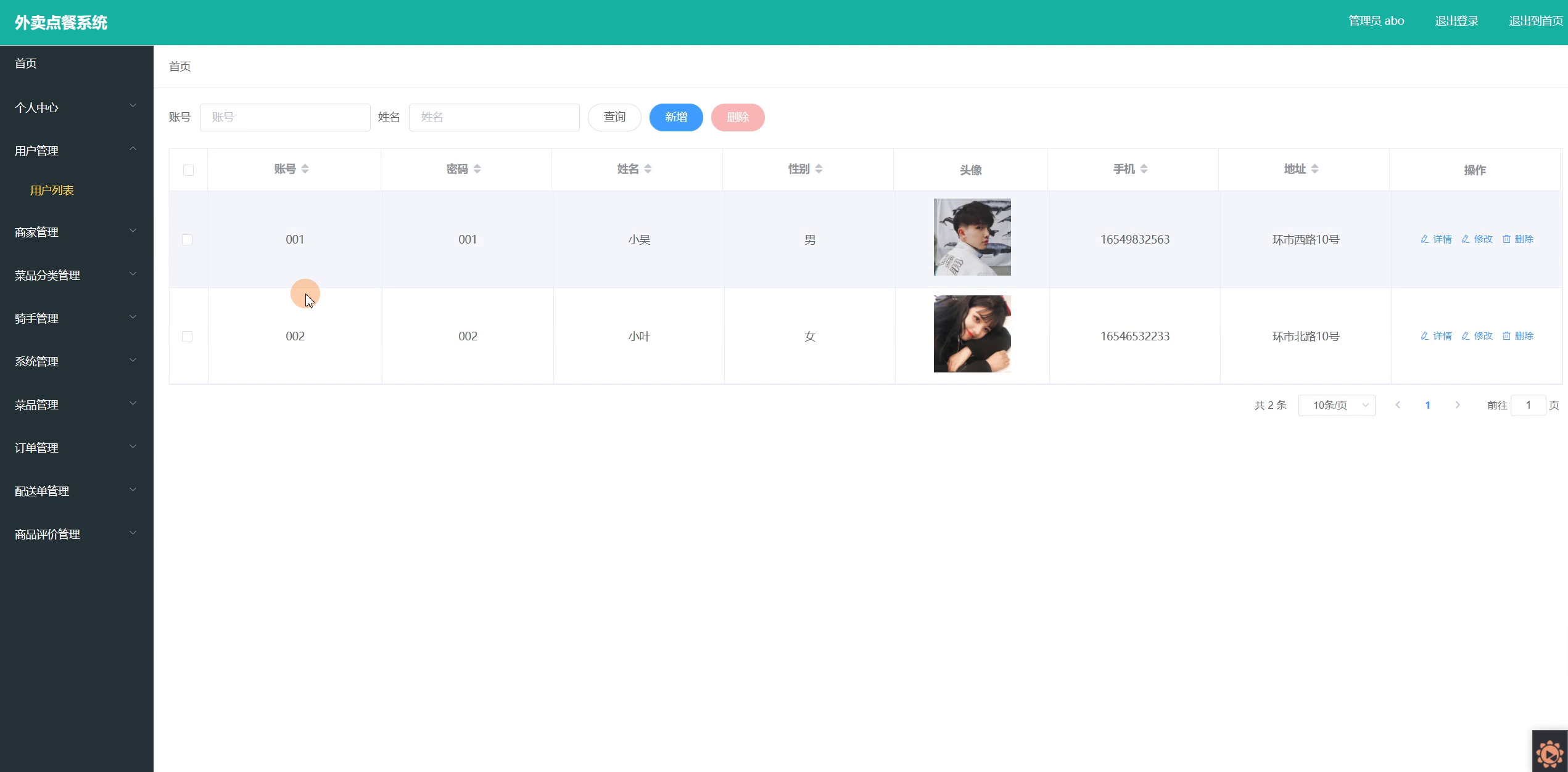Click address 环市北路10号

pos(1306,336)
